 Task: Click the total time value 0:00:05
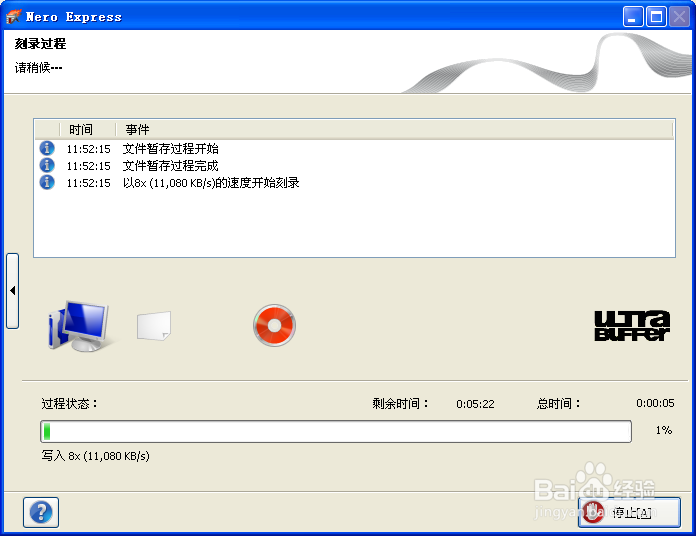coord(655,403)
